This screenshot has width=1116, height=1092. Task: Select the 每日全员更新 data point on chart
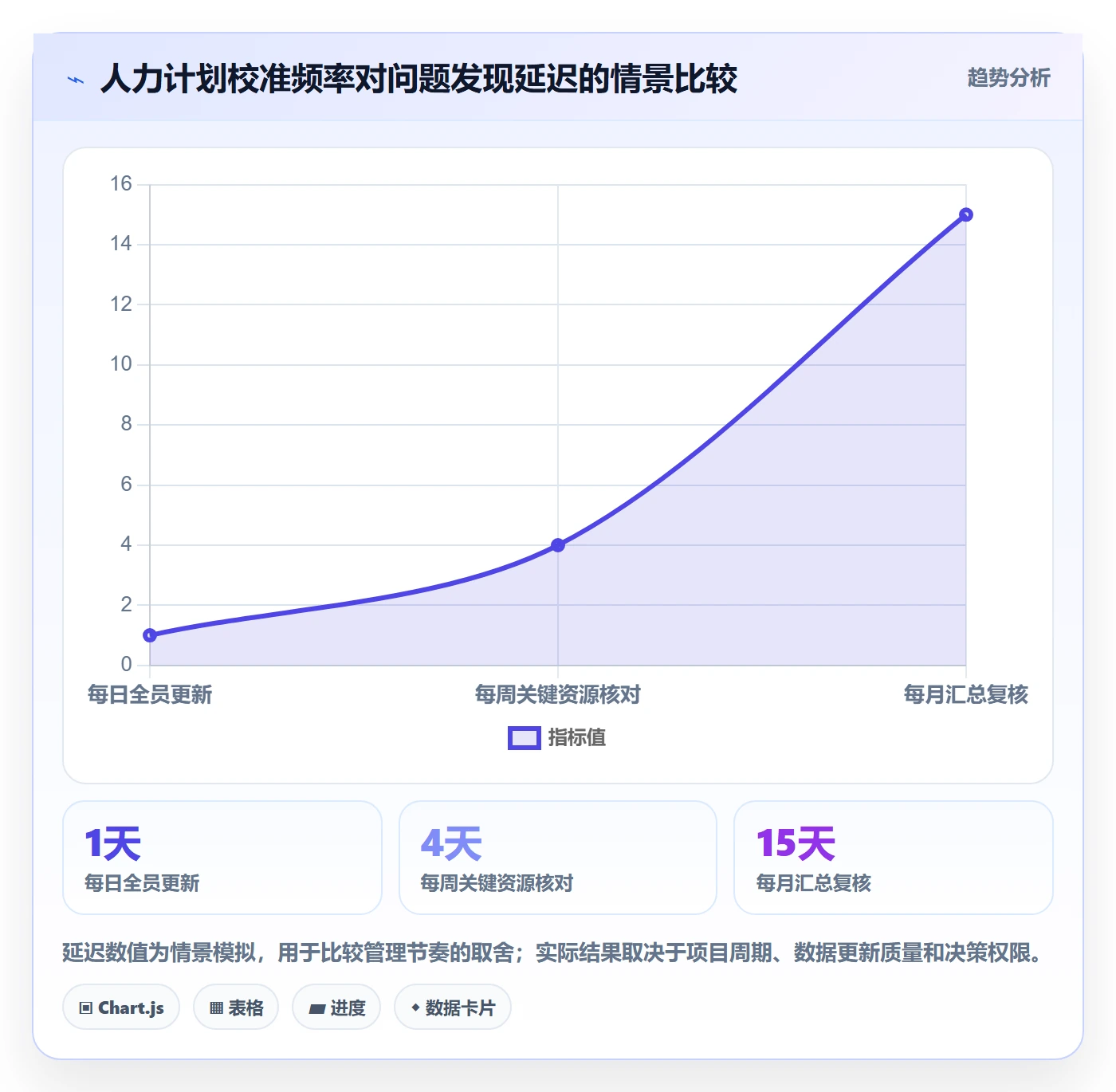[x=150, y=635]
